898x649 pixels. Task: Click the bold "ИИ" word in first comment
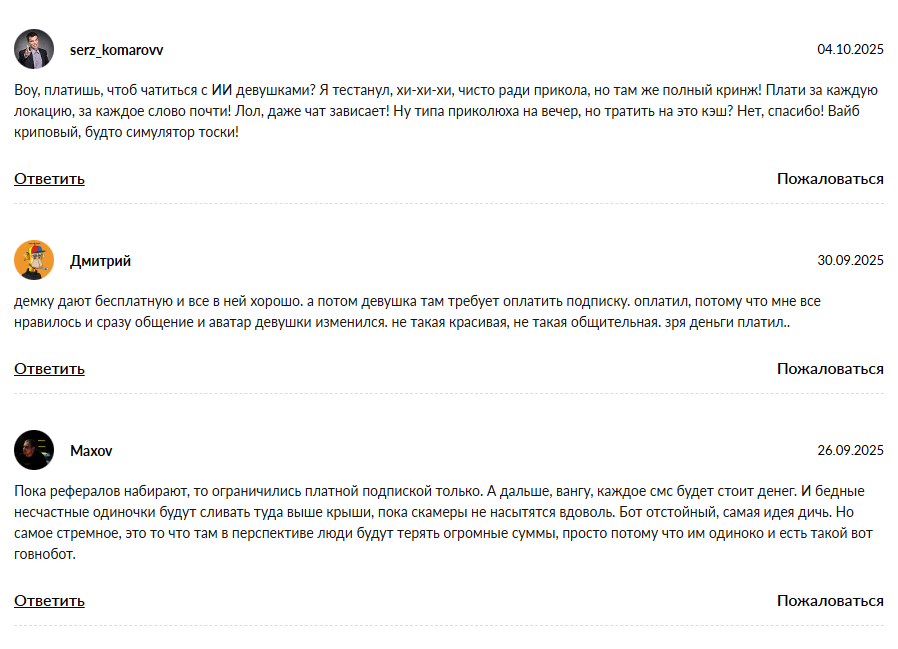pos(221,89)
